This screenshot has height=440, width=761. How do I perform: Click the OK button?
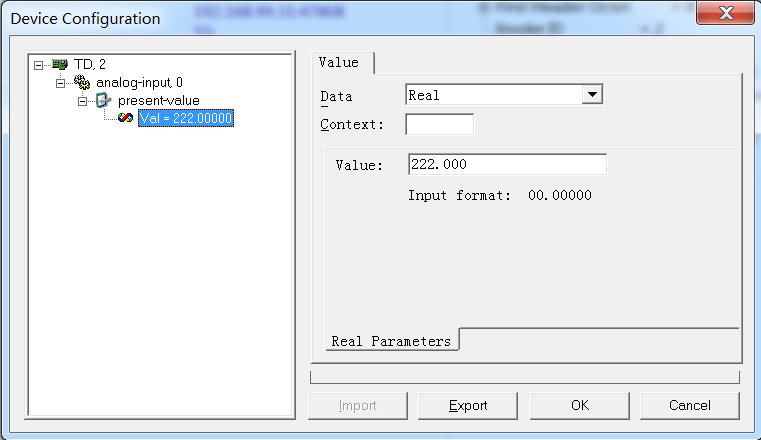(580, 406)
